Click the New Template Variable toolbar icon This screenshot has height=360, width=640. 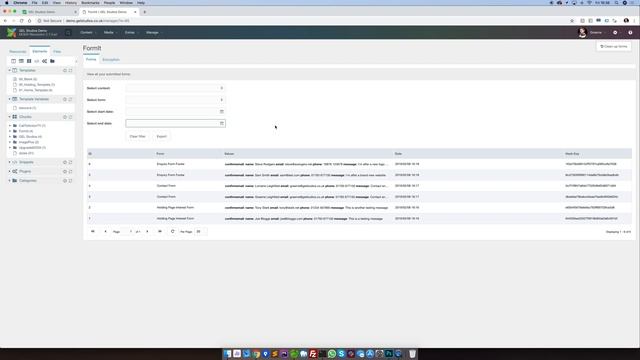click(21, 61)
